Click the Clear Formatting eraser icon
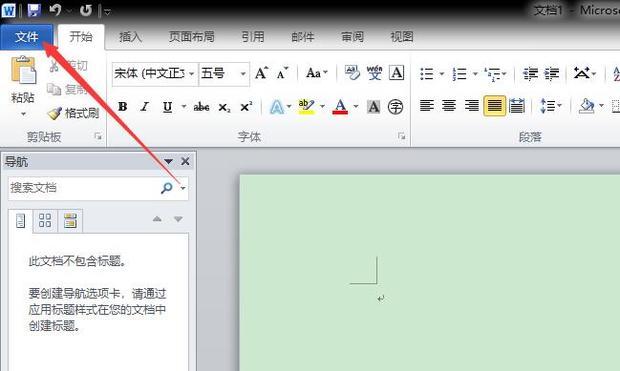The width and height of the screenshot is (620, 371). point(352,73)
